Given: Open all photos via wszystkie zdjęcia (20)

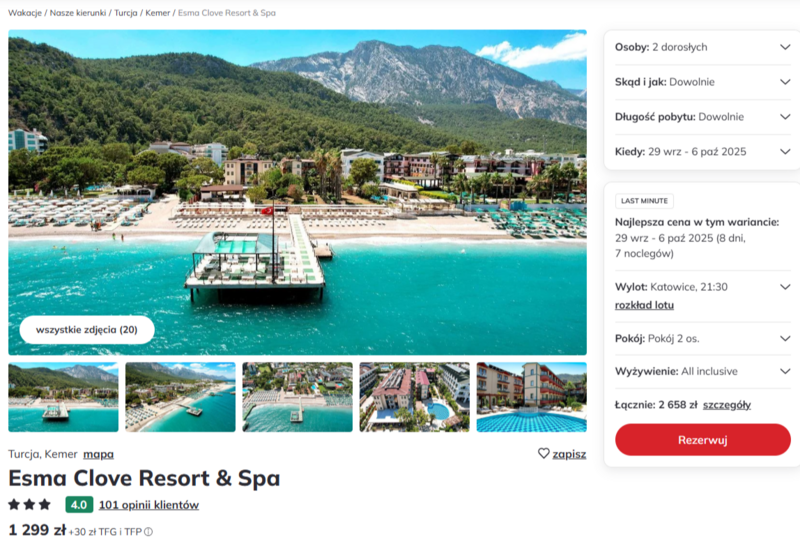Looking at the screenshot, I should [x=87, y=330].
